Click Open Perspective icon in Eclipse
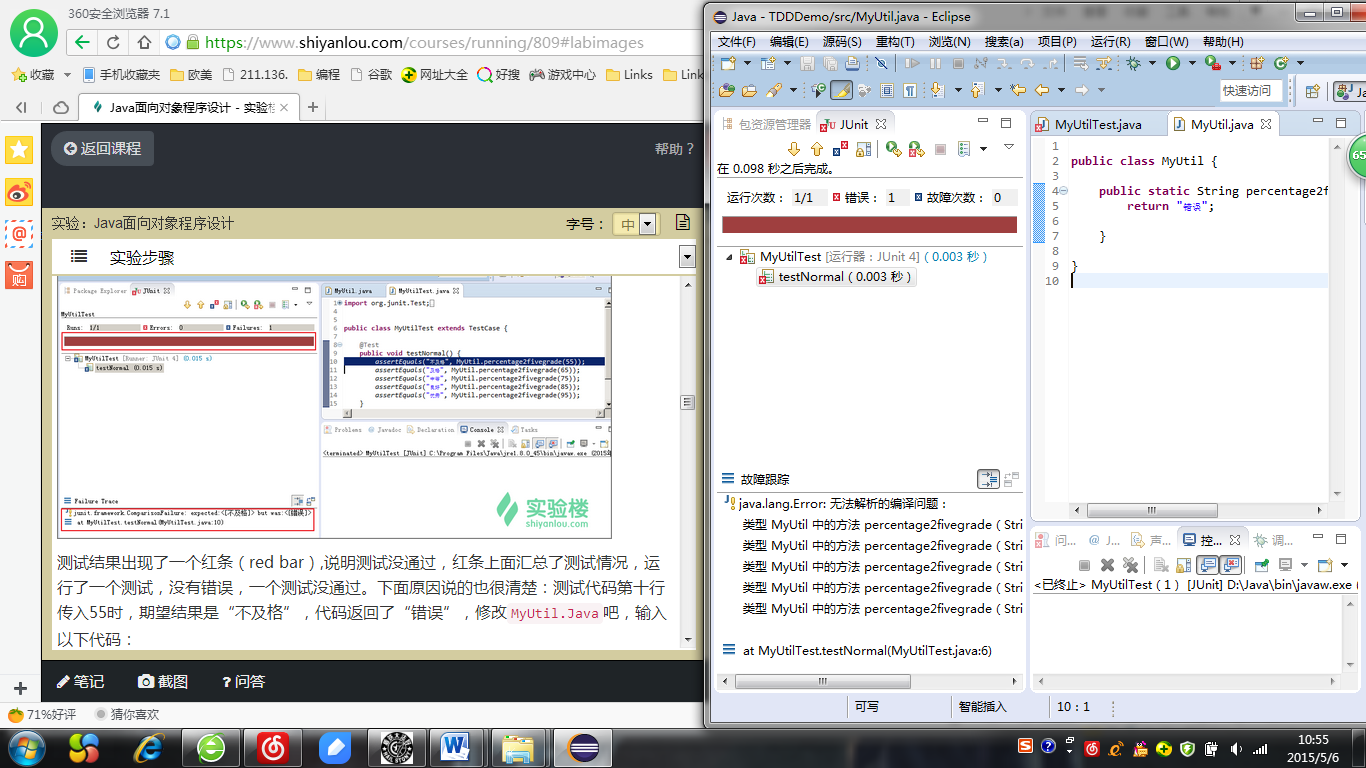Image resolution: width=1366 pixels, height=768 pixels. (1313, 91)
